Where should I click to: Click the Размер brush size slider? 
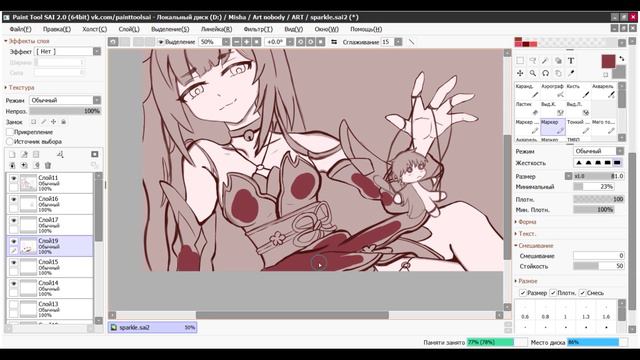[x=599, y=176]
